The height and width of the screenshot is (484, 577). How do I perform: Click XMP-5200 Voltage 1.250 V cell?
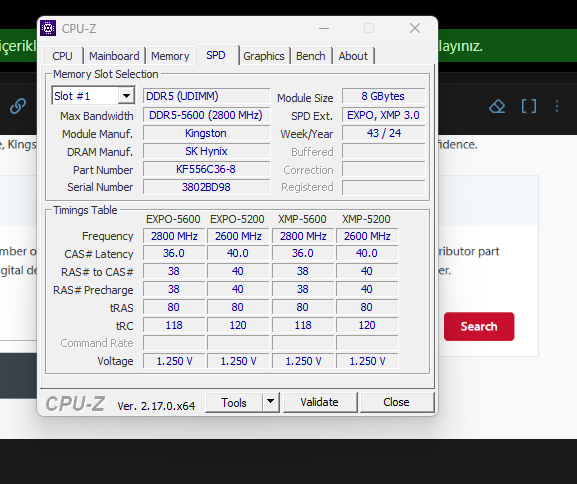[x=367, y=361]
